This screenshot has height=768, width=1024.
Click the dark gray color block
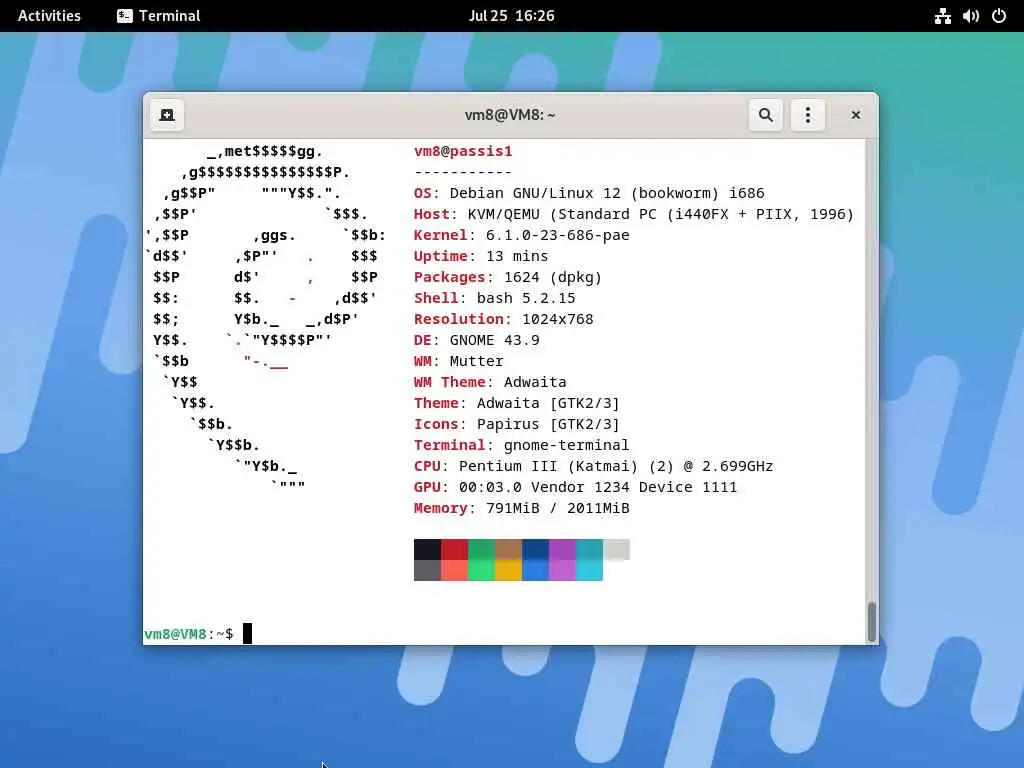pos(427,570)
